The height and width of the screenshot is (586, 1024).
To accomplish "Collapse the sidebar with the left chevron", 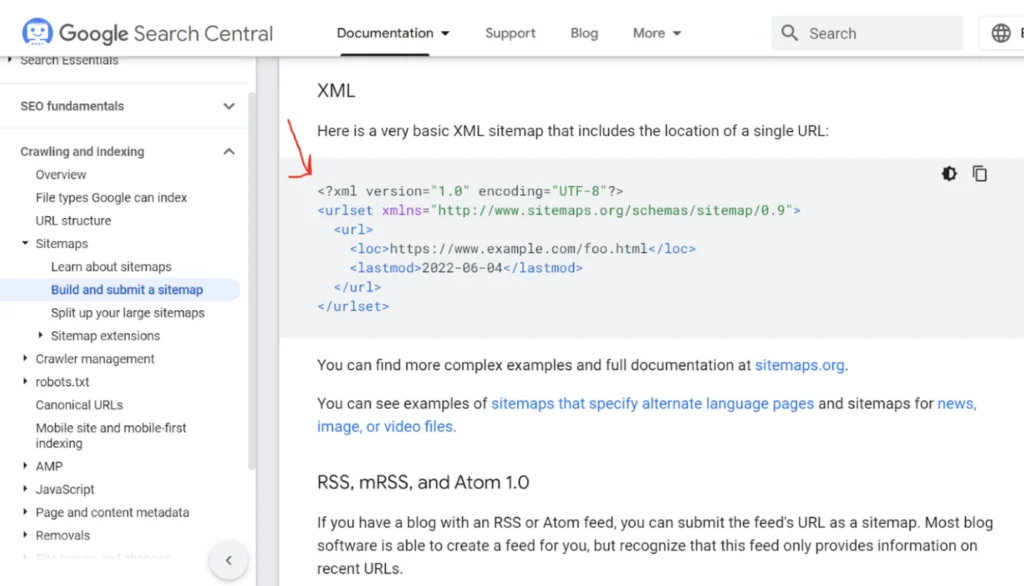I will tap(228, 560).
